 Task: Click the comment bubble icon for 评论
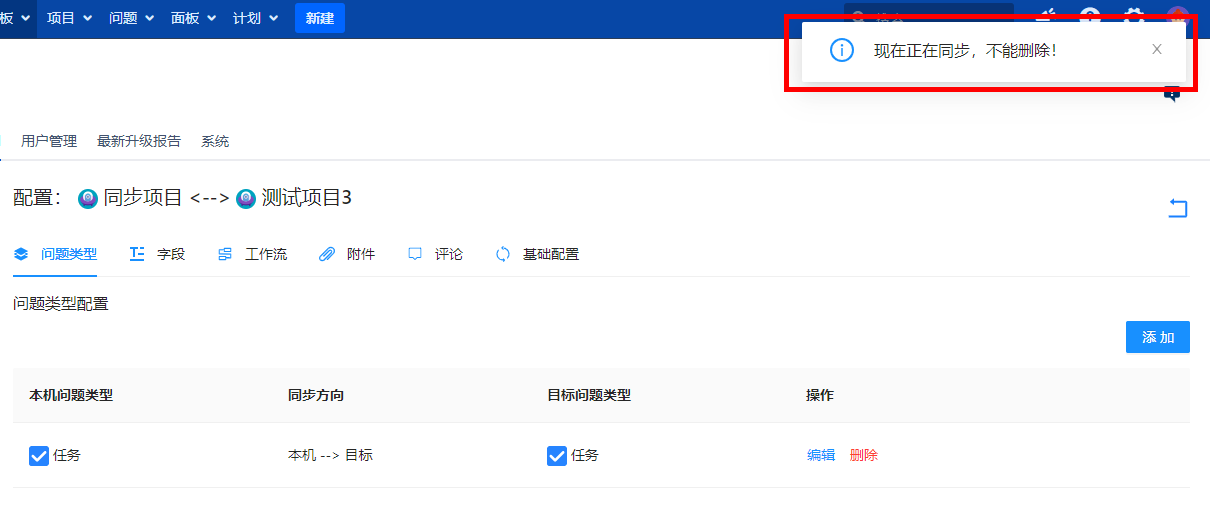click(x=415, y=254)
